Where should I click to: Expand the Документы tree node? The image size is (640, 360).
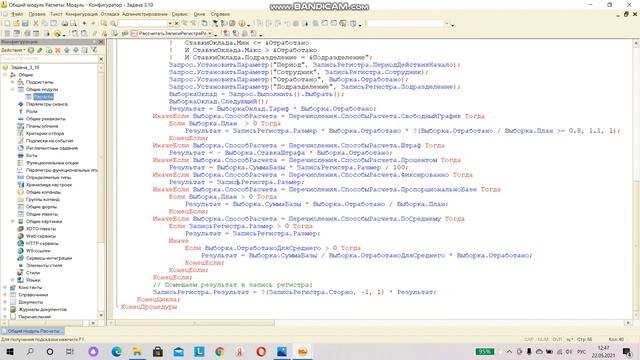coord(5,302)
